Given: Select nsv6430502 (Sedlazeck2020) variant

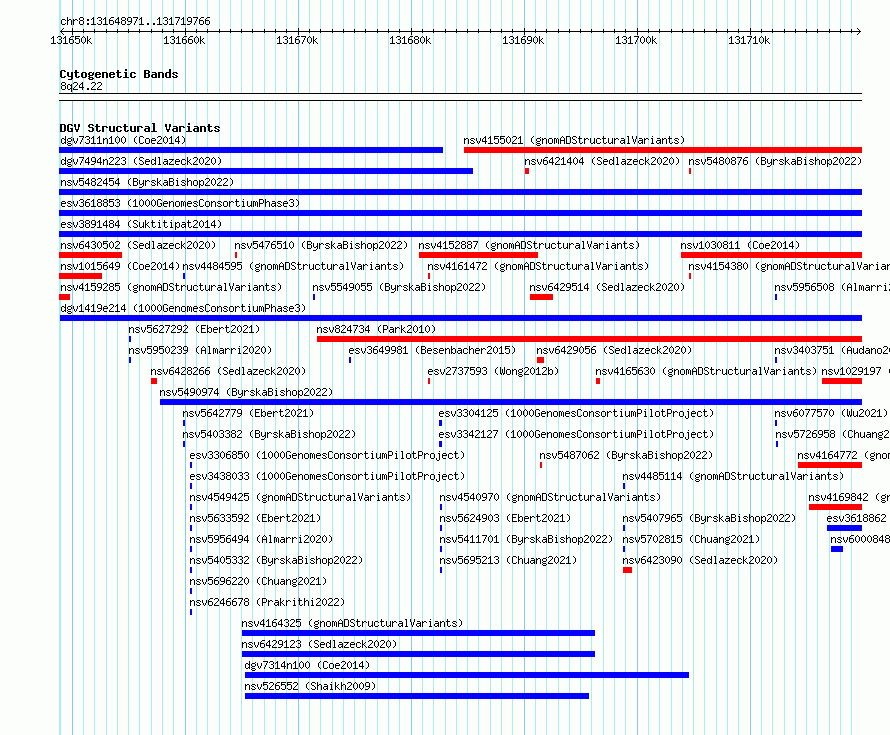Looking at the screenshot, I should click(x=138, y=245).
